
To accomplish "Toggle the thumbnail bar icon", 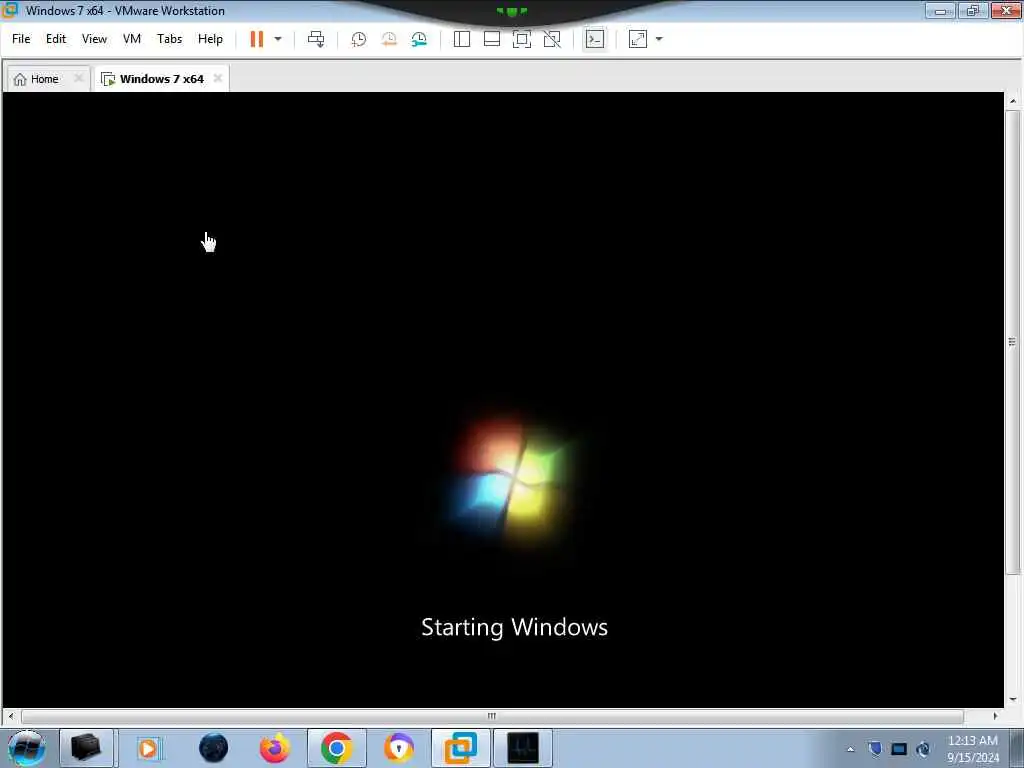I will (492, 39).
